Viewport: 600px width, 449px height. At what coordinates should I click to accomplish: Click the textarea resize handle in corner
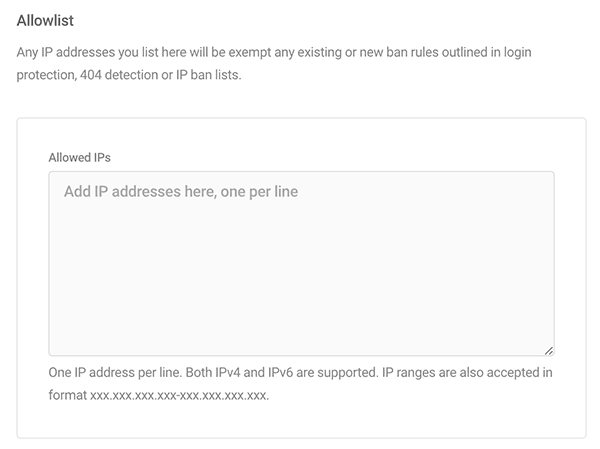click(549, 351)
